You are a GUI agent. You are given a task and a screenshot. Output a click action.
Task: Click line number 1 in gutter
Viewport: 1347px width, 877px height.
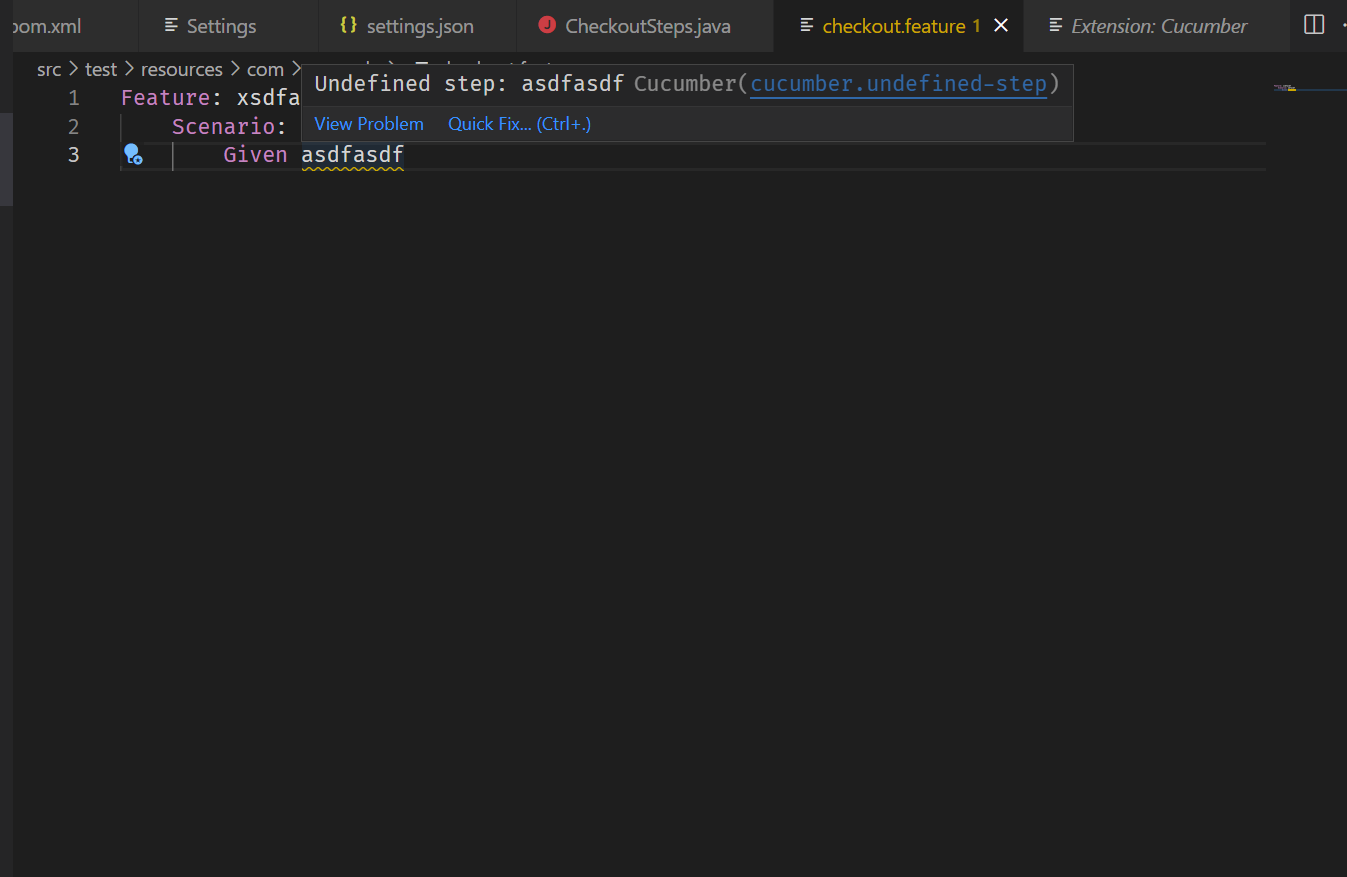[x=74, y=98]
